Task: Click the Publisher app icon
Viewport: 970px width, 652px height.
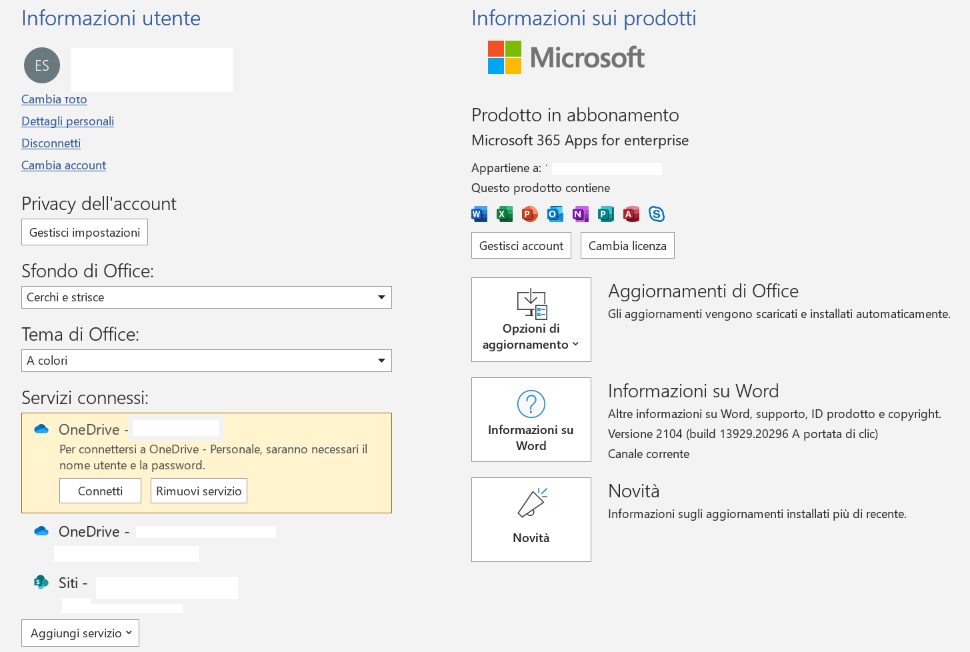Action: pyautogui.click(x=606, y=214)
